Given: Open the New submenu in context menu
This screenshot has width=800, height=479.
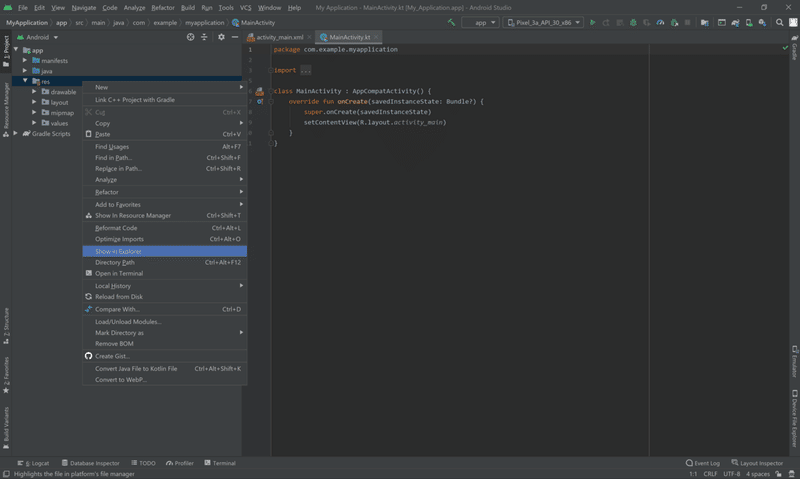Looking at the screenshot, I should click(x=165, y=87).
